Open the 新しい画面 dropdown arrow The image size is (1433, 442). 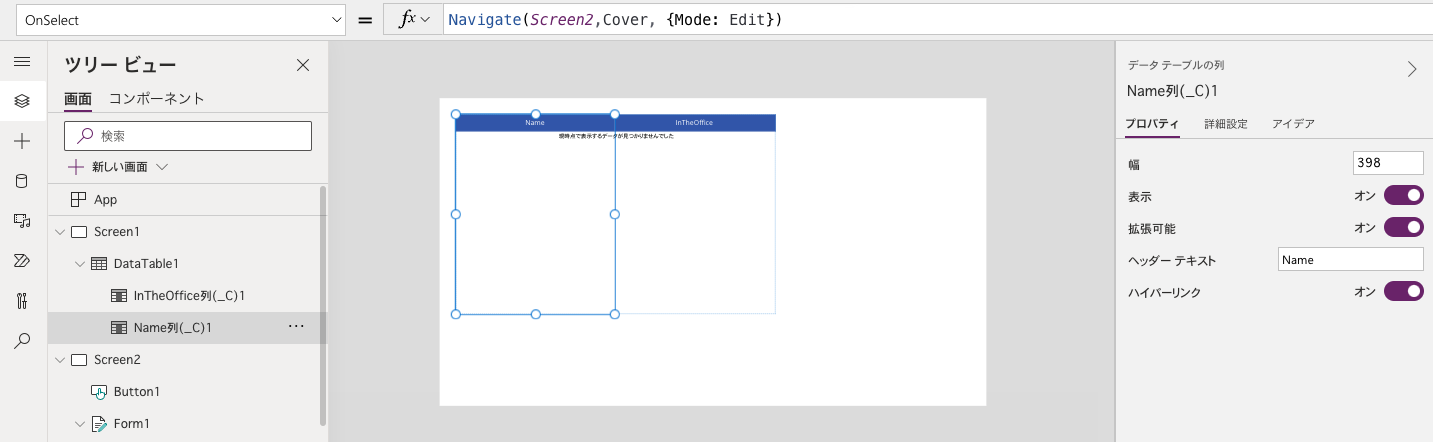click(162, 167)
